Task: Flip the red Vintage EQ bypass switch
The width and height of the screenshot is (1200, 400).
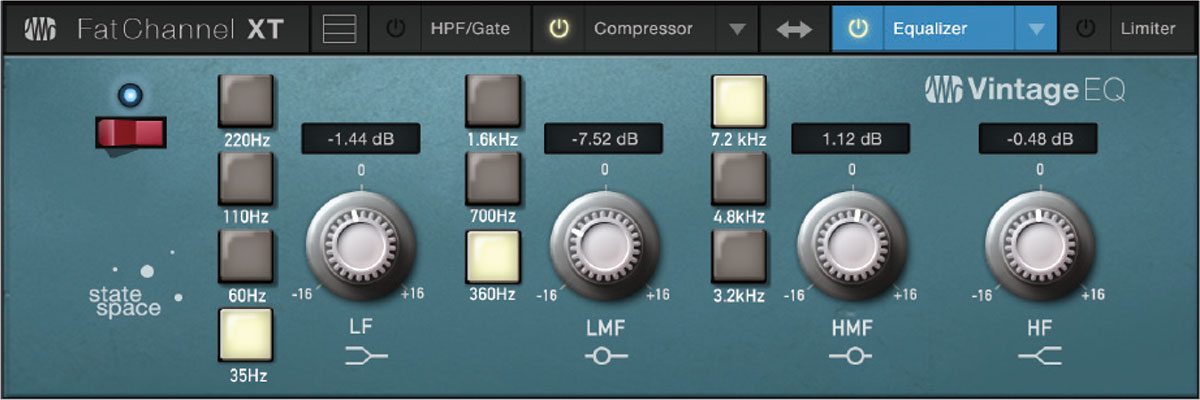Action: 130,134
